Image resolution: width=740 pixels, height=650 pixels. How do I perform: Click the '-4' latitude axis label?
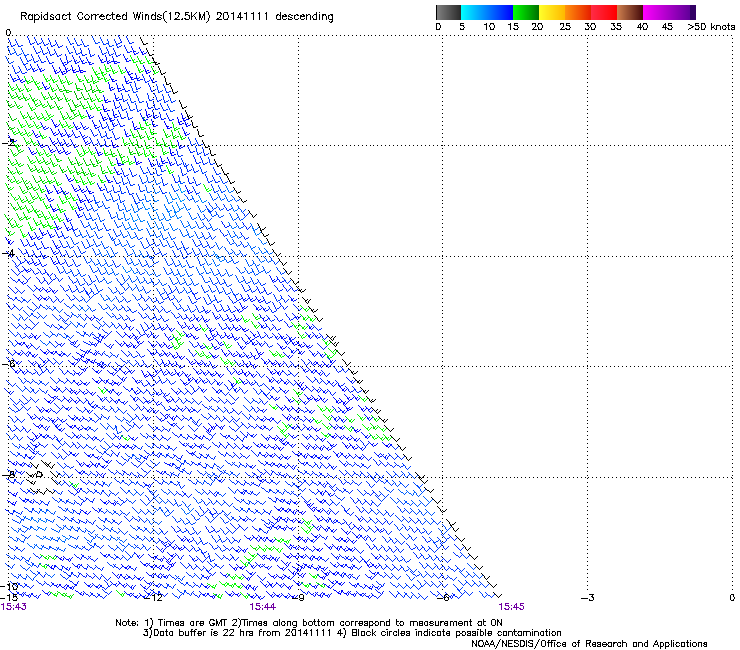pyautogui.click(x=8, y=253)
